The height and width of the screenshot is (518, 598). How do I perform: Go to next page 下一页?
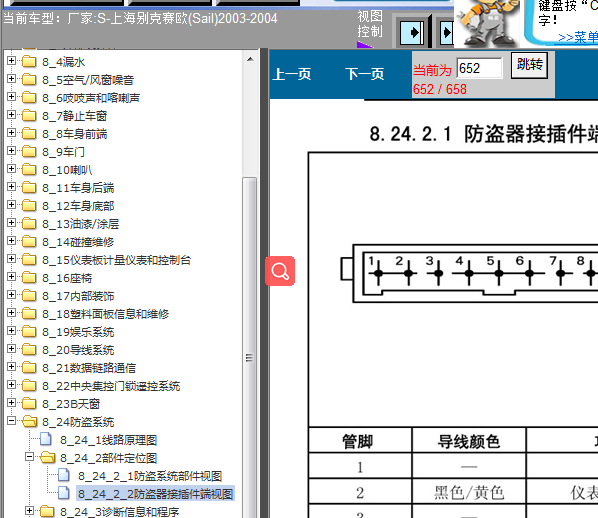click(x=365, y=74)
